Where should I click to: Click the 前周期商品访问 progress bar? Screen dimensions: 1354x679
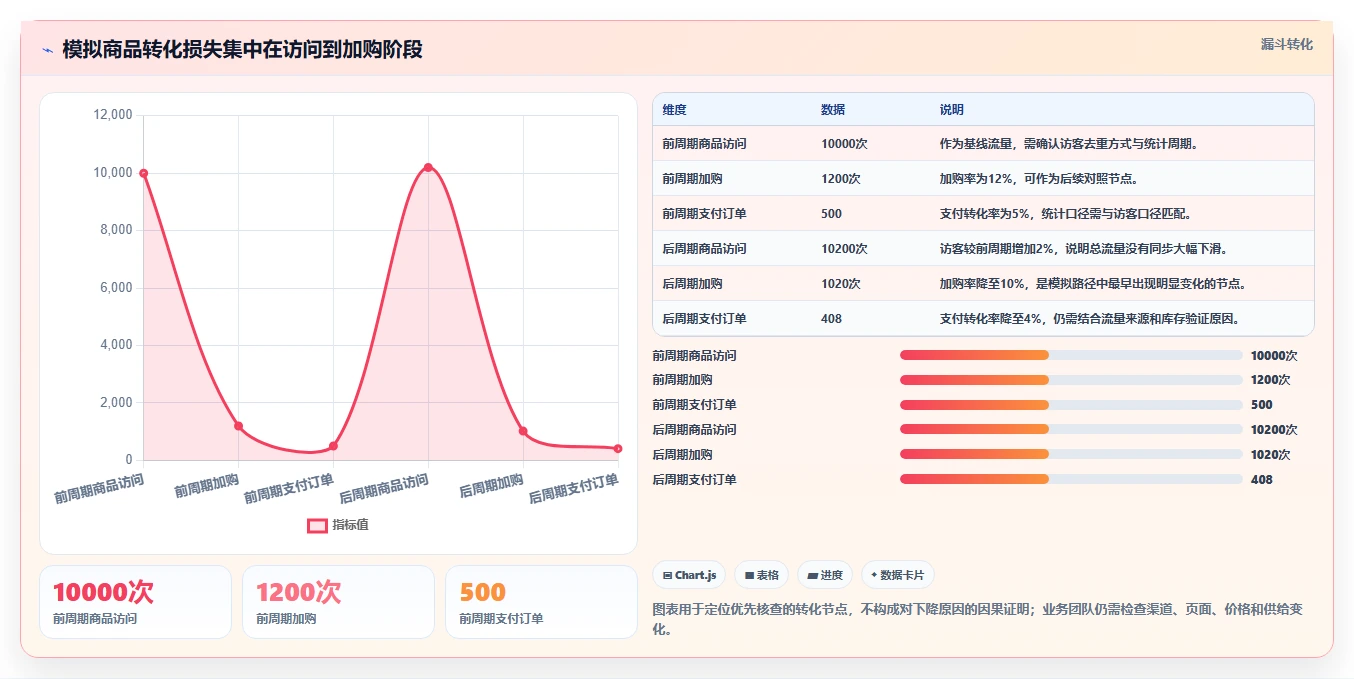click(1071, 355)
